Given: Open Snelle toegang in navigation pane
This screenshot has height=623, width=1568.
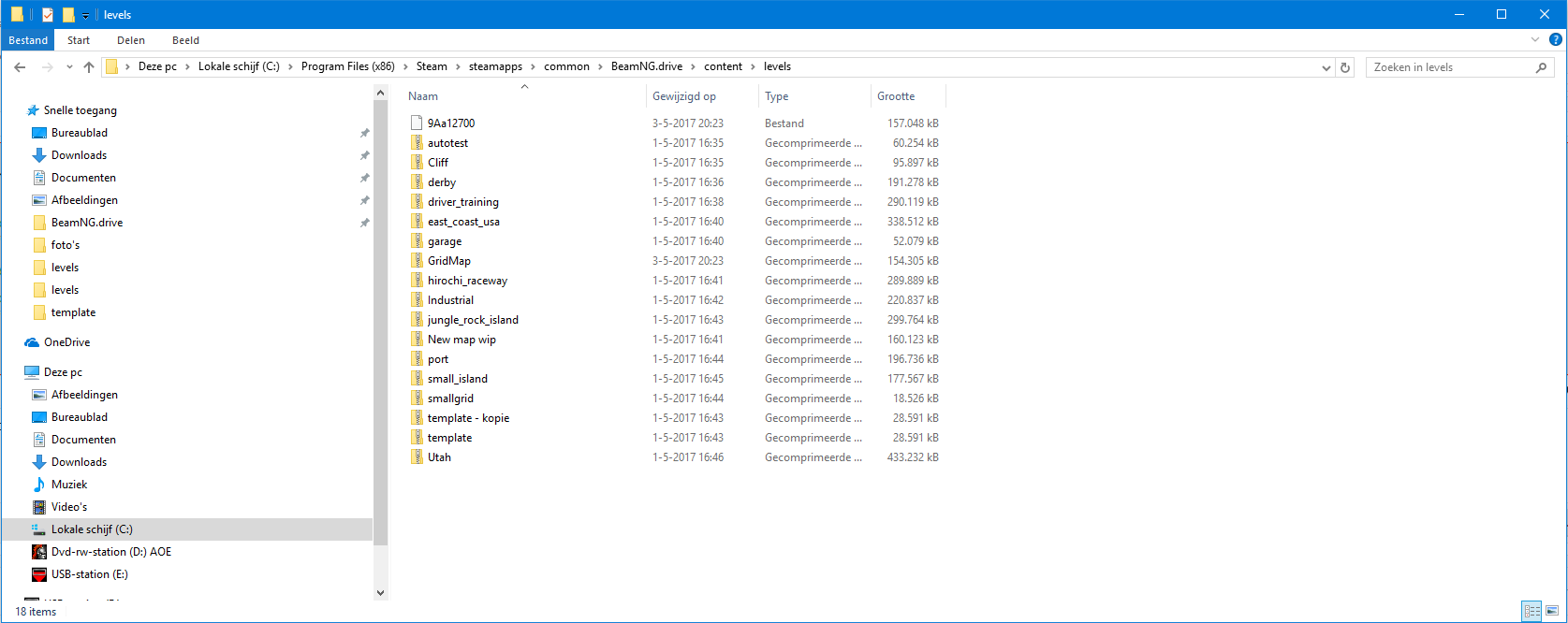Looking at the screenshot, I should tap(81, 110).
